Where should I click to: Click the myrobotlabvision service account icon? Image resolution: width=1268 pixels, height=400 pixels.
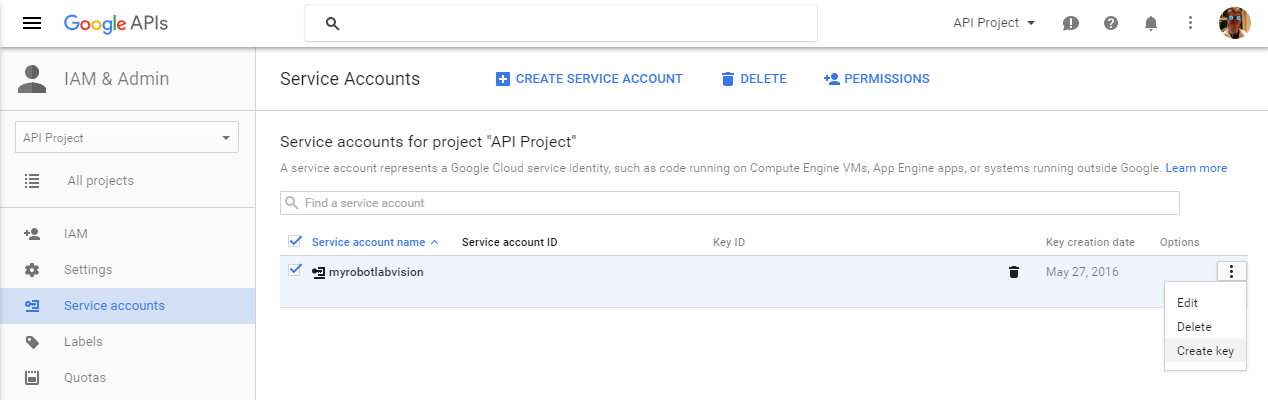pyautogui.click(x=319, y=272)
